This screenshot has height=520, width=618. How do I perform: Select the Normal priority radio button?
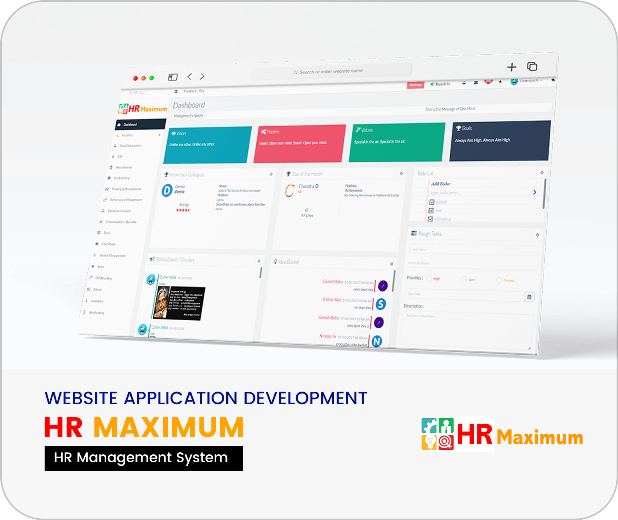(499, 280)
